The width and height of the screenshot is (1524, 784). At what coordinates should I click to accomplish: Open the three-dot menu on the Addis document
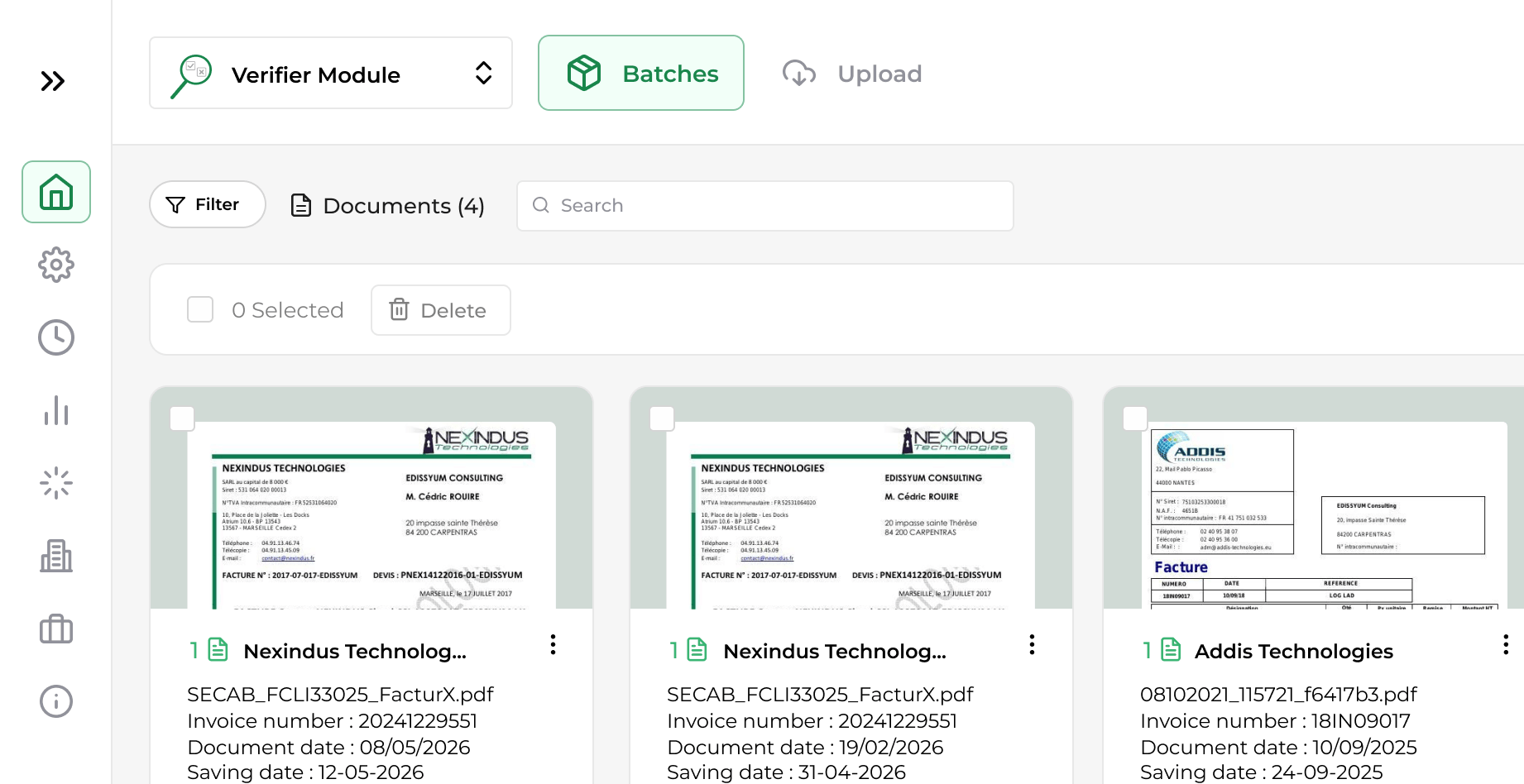click(x=1505, y=644)
